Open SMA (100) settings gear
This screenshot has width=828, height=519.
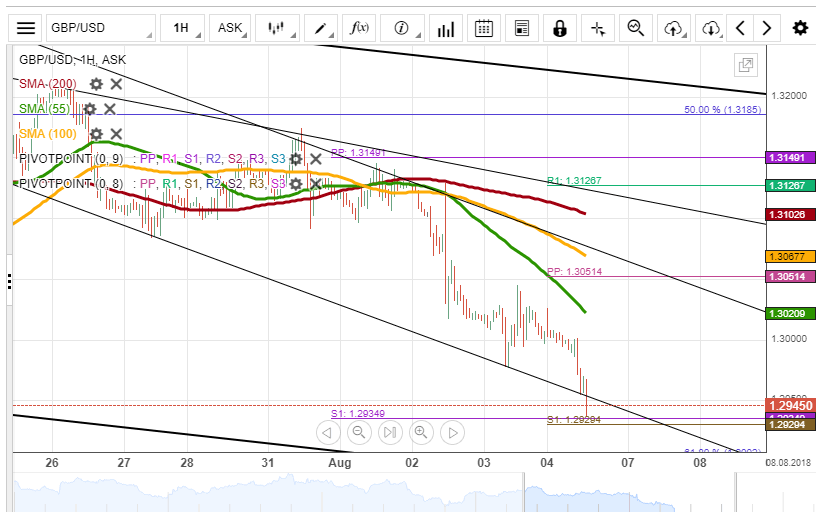click(96, 134)
